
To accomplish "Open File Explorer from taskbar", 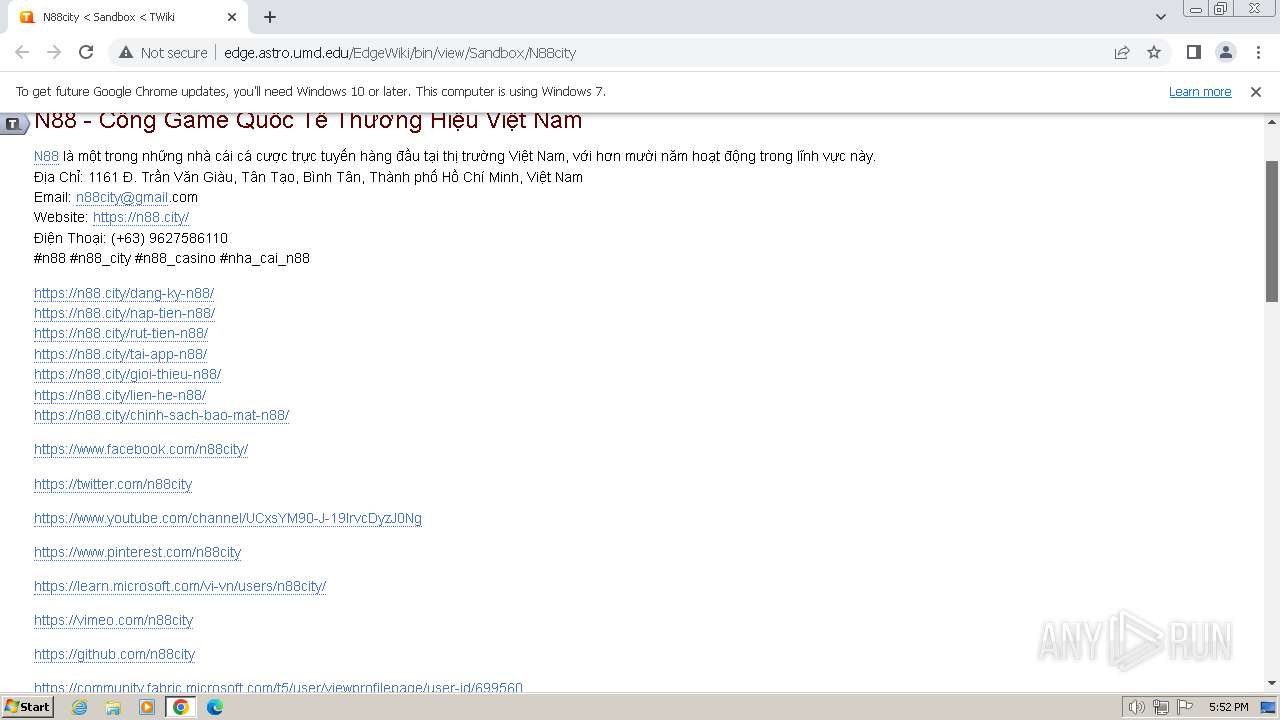I will [113, 707].
